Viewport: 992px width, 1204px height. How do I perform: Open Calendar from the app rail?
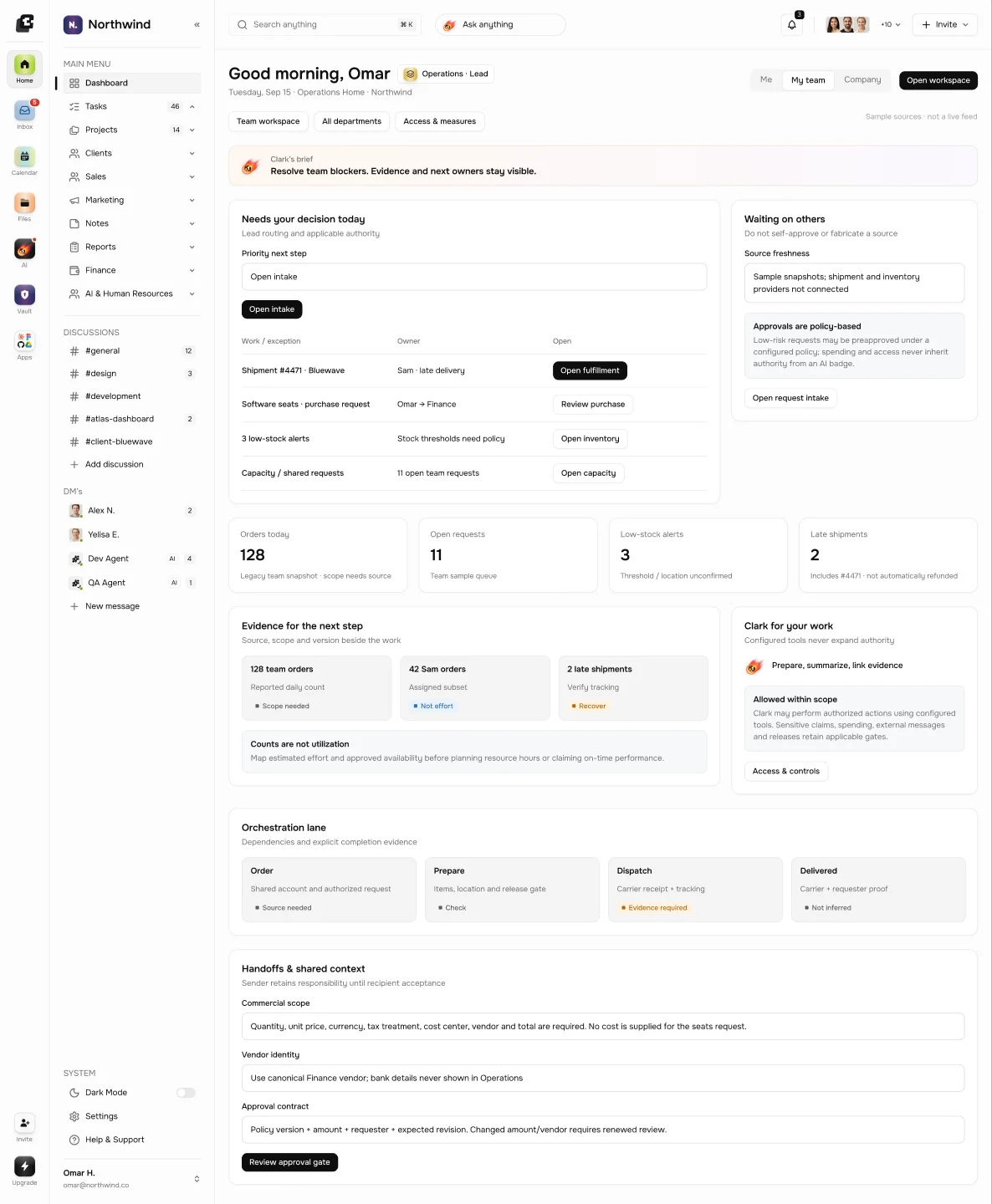pos(24,157)
